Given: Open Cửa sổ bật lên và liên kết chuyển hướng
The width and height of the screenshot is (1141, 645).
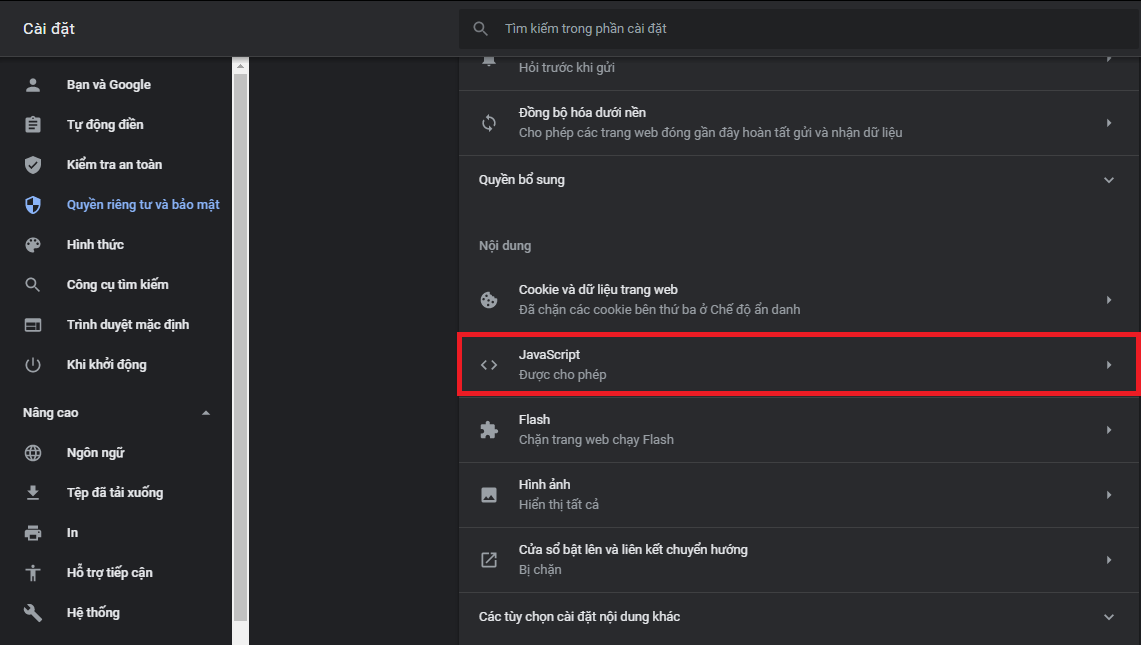Looking at the screenshot, I should (799, 560).
